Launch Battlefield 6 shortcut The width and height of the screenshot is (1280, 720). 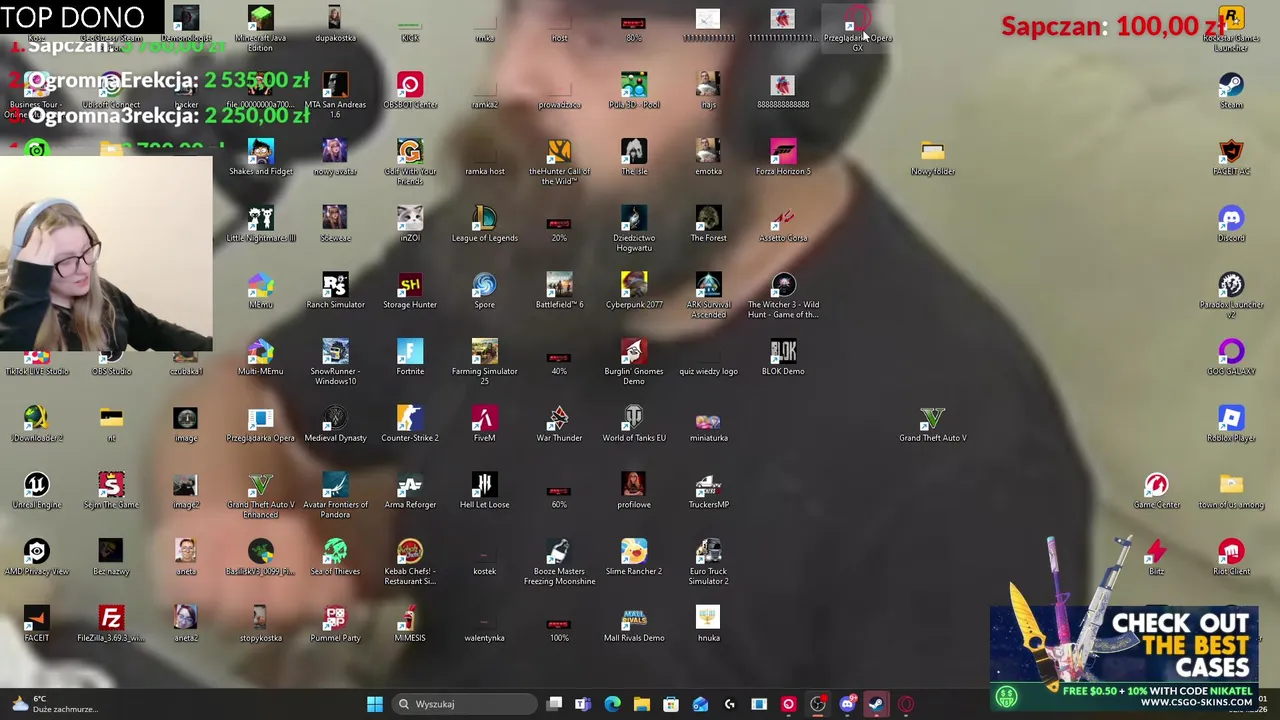(x=559, y=291)
